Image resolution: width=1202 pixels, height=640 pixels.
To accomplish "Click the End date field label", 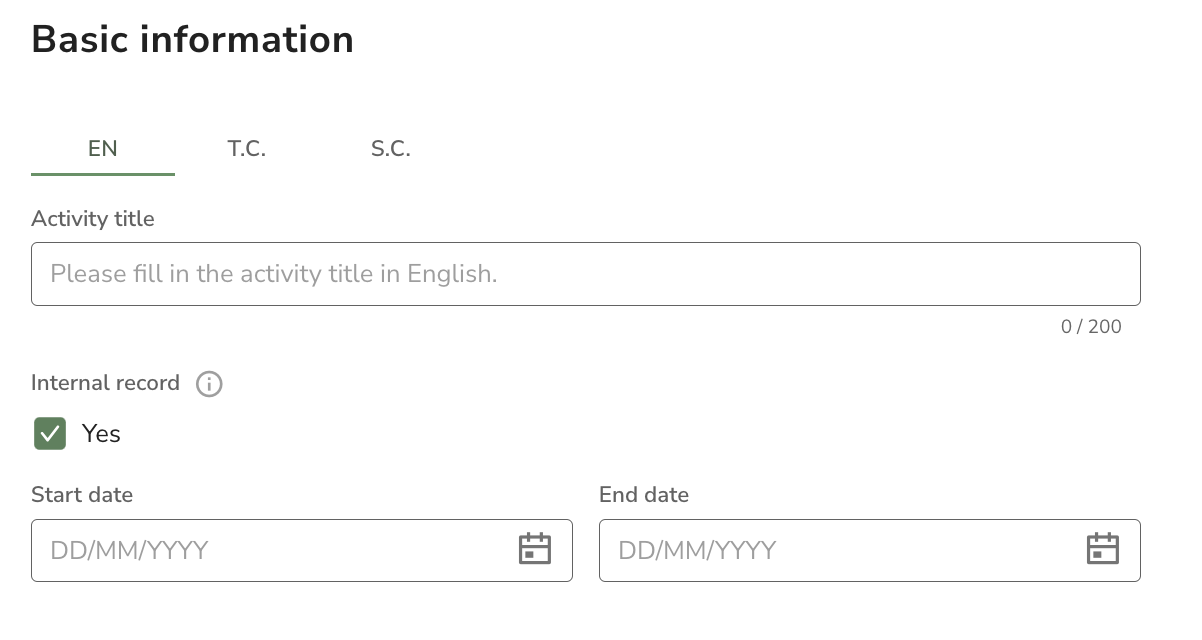I will (644, 495).
